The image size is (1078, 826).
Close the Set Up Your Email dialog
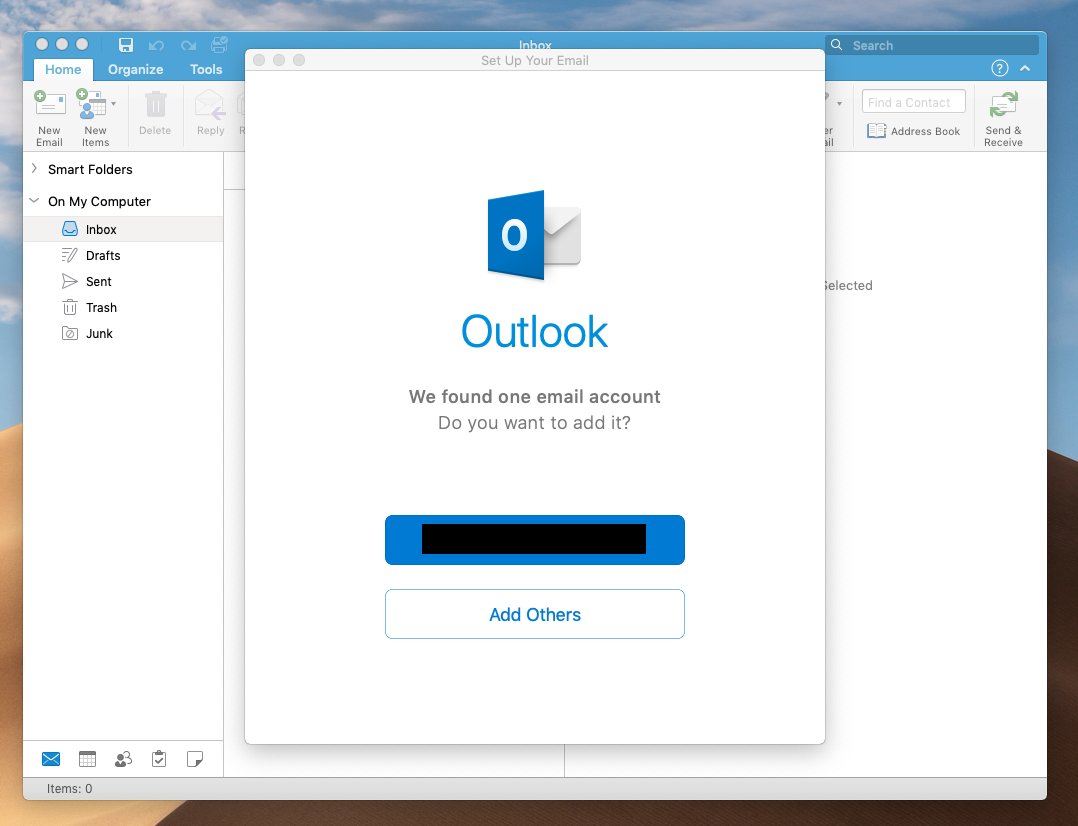(259, 61)
